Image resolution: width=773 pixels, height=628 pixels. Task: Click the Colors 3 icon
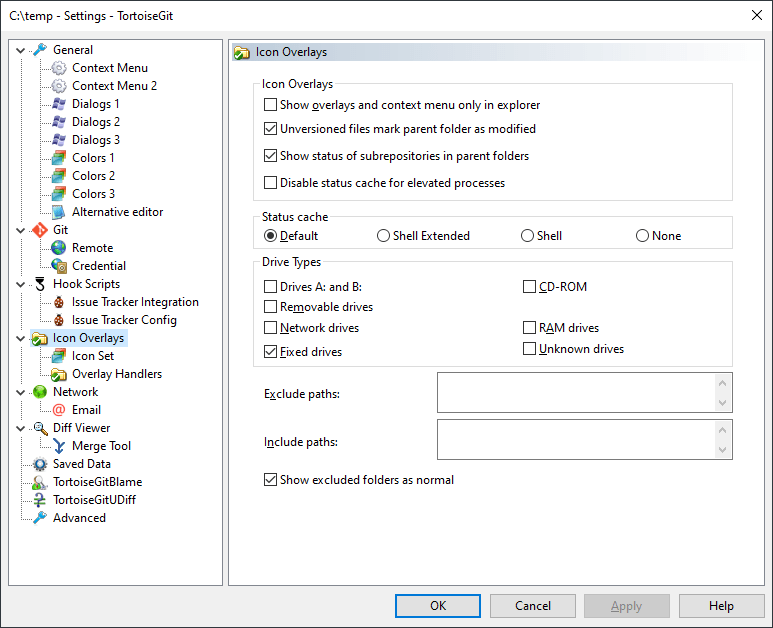tap(59, 194)
